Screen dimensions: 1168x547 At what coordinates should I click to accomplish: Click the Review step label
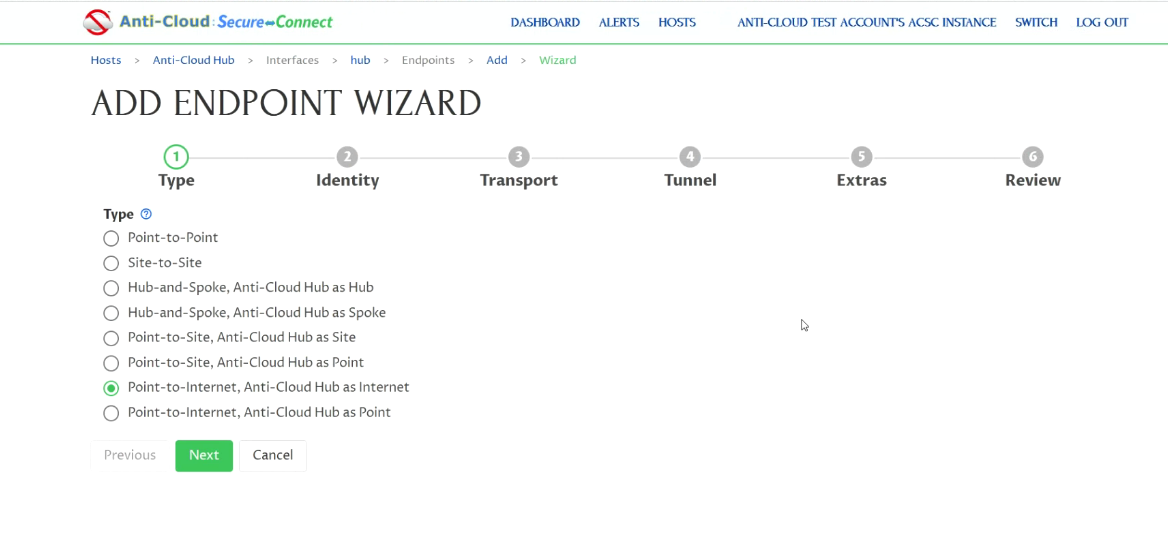[x=1033, y=180]
